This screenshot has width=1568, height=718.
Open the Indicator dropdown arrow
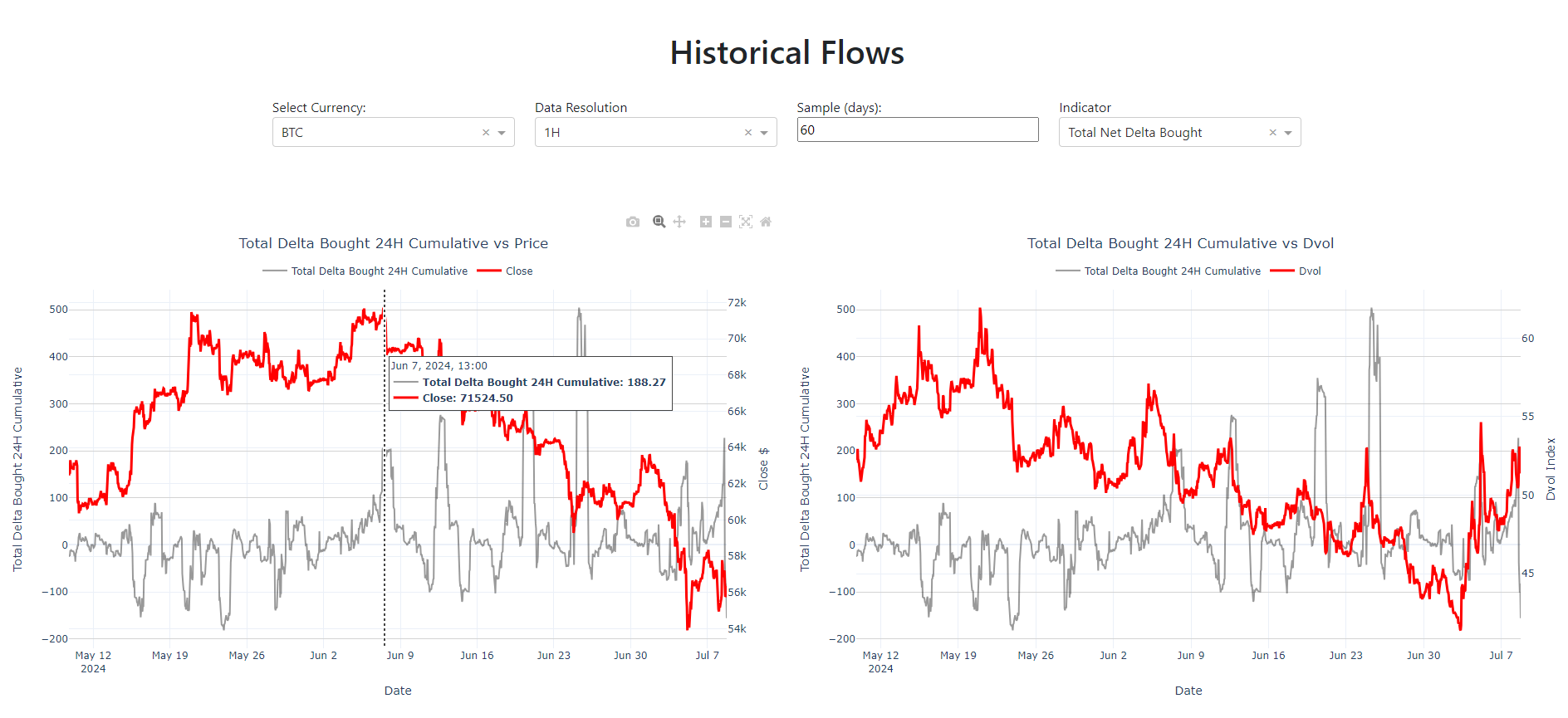click(1288, 133)
